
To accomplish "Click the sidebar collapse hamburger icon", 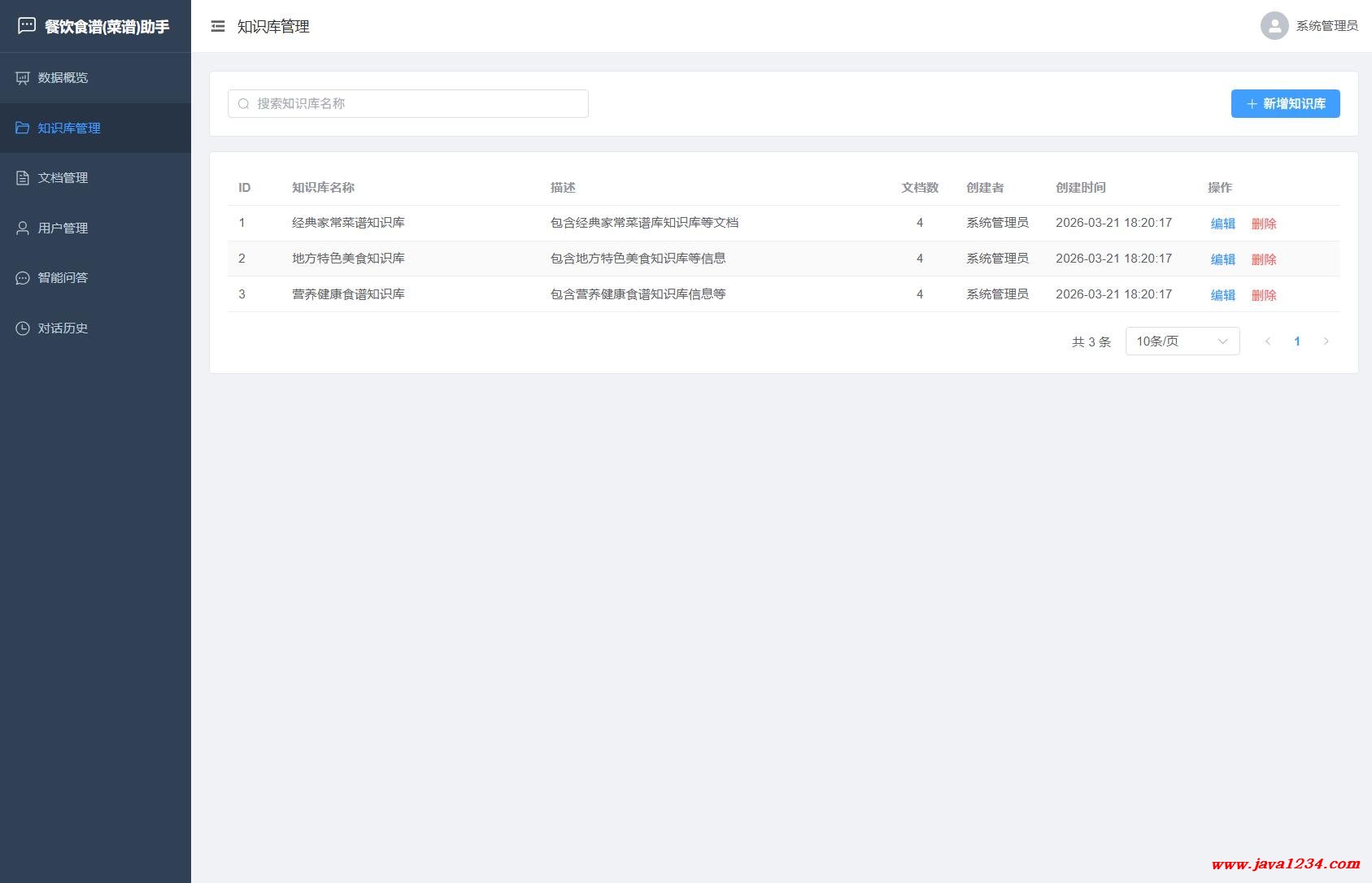I will tap(217, 27).
